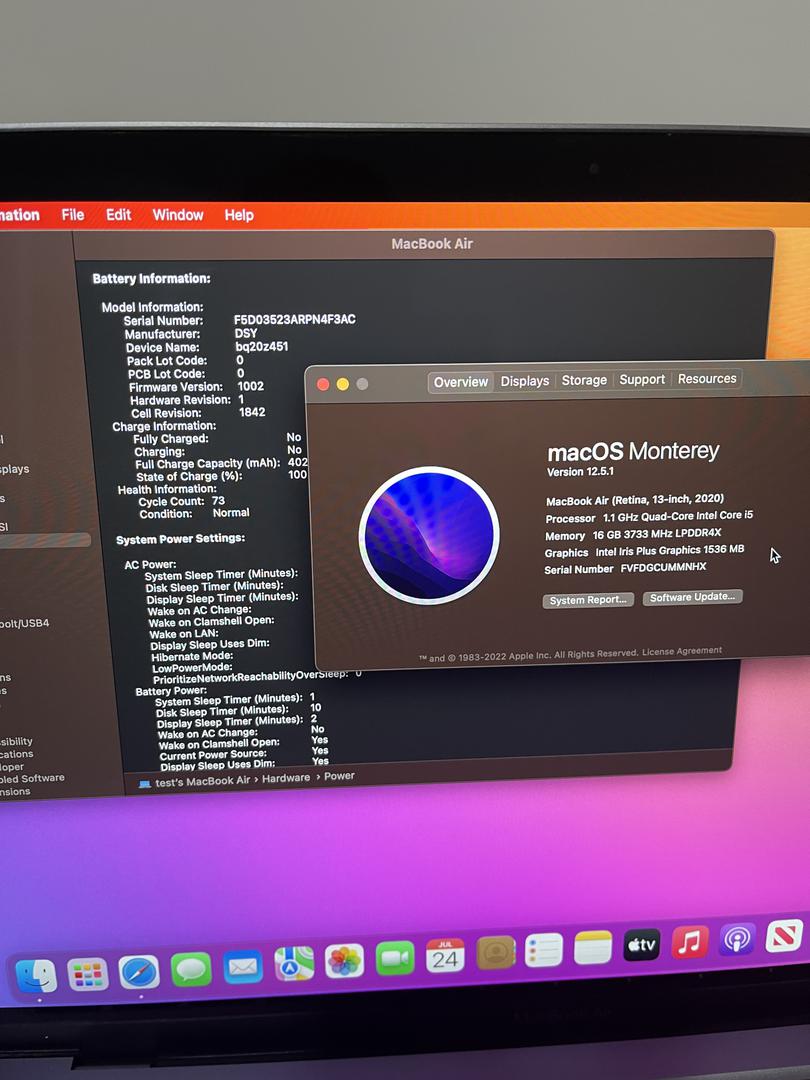This screenshot has width=810, height=1080.
Task: Launch Apple TV from the Dock
Action: (x=642, y=944)
